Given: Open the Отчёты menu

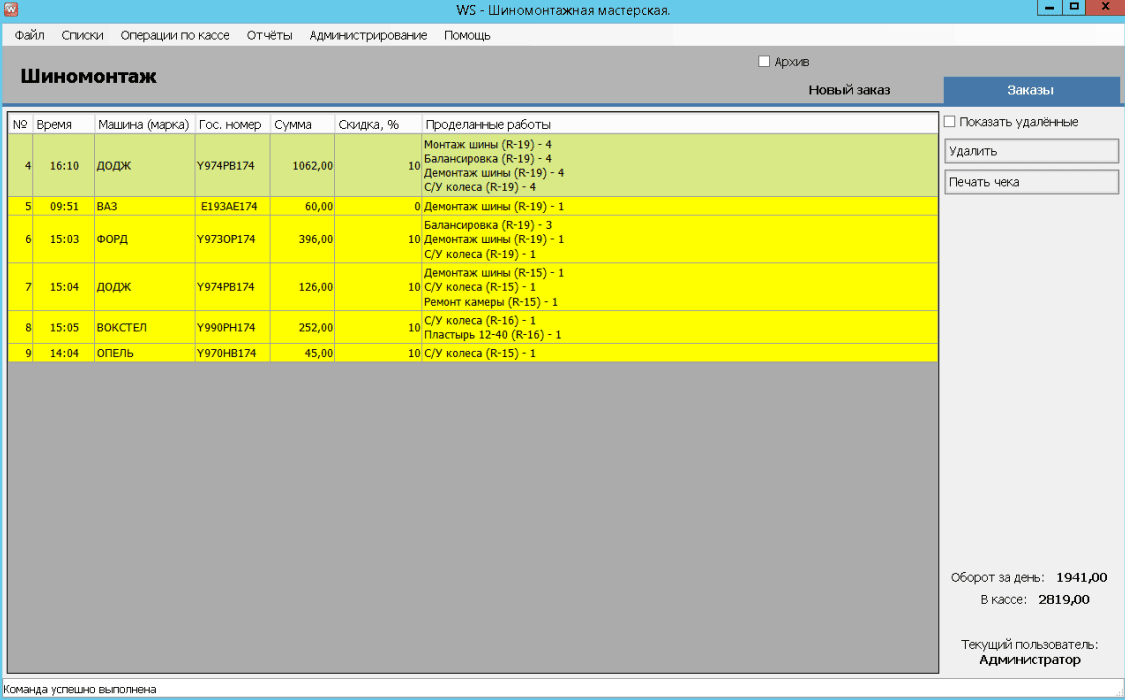Looking at the screenshot, I should (x=269, y=35).
